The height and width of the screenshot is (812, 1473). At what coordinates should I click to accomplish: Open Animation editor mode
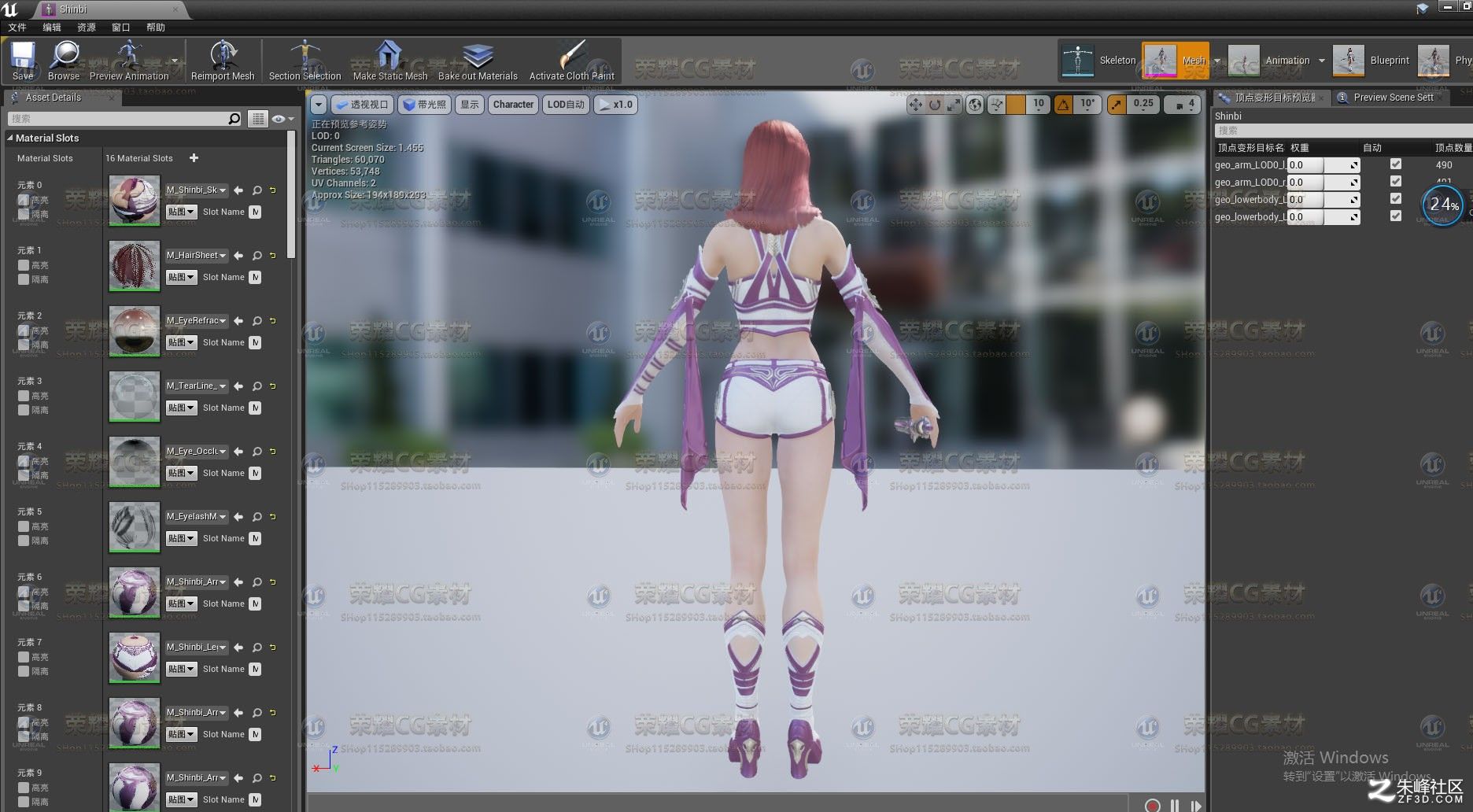point(1268,61)
